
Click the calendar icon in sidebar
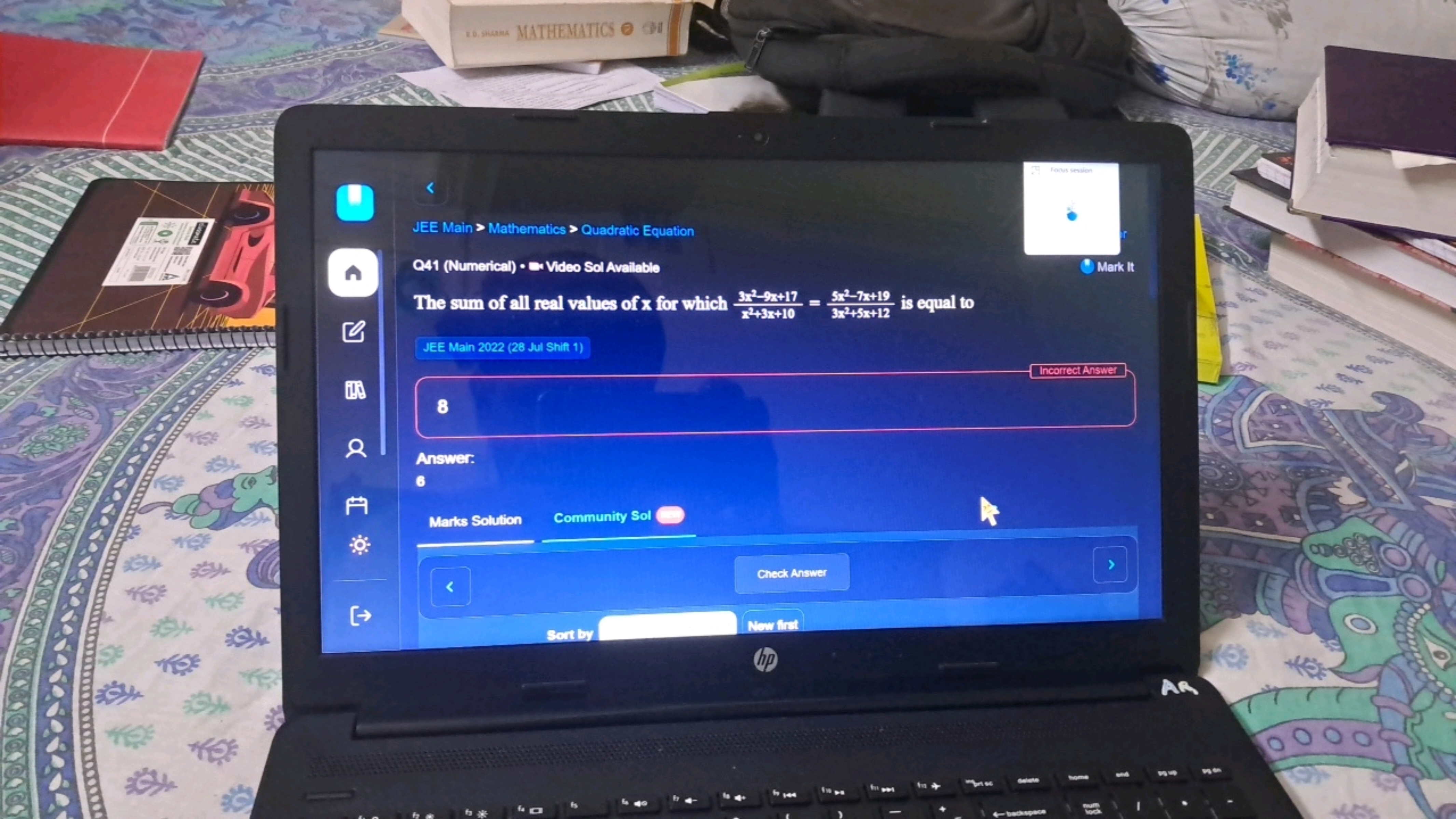357,505
